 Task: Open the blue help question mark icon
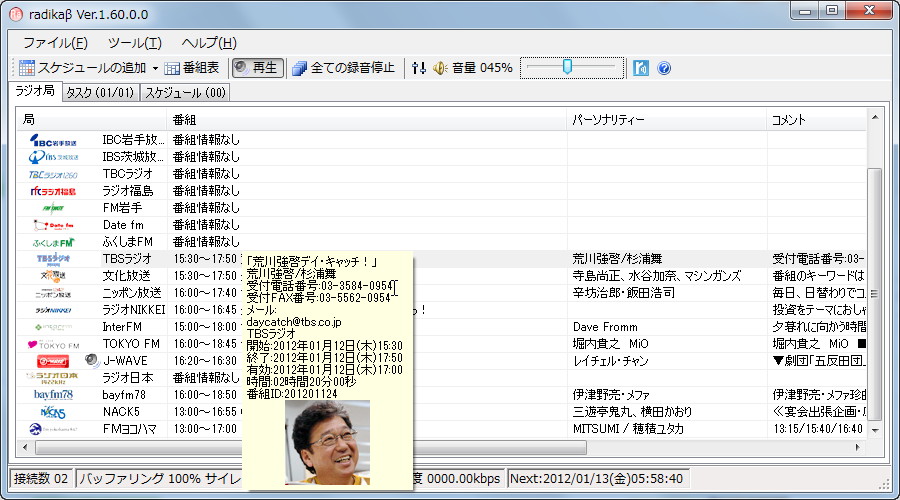tap(664, 68)
